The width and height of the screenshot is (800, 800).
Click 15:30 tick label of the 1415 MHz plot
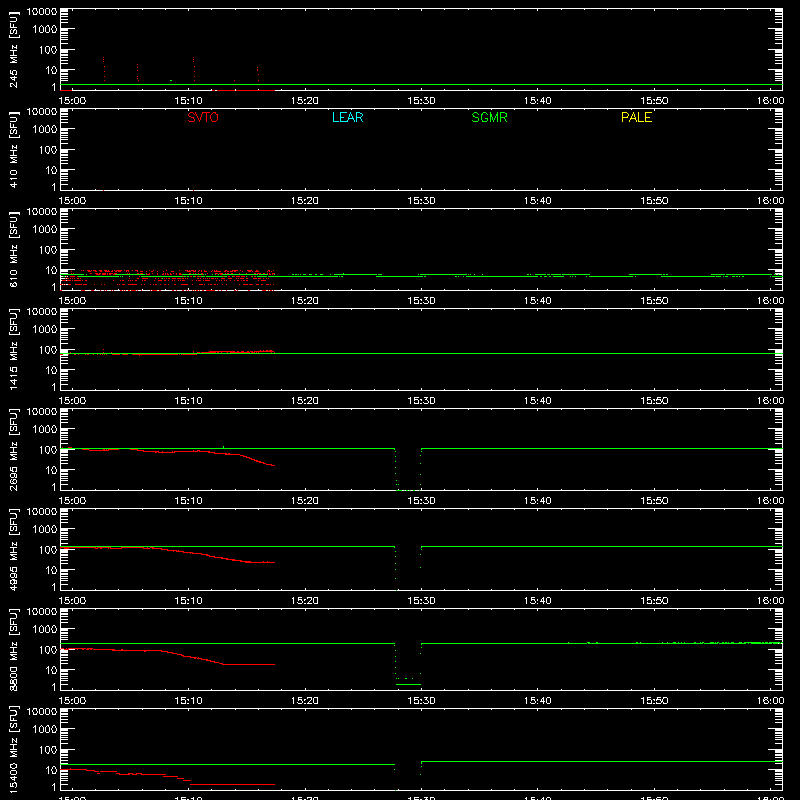coord(421,401)
